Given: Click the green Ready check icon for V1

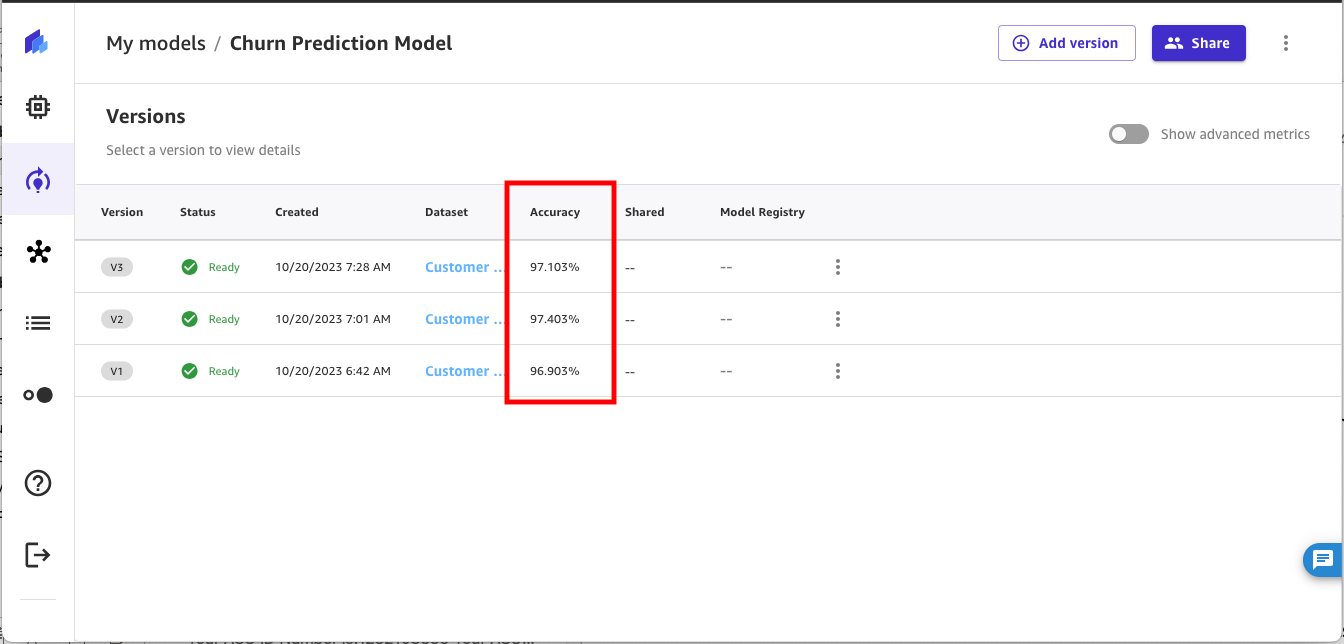Looking at the screenshot, I should 189,371.
